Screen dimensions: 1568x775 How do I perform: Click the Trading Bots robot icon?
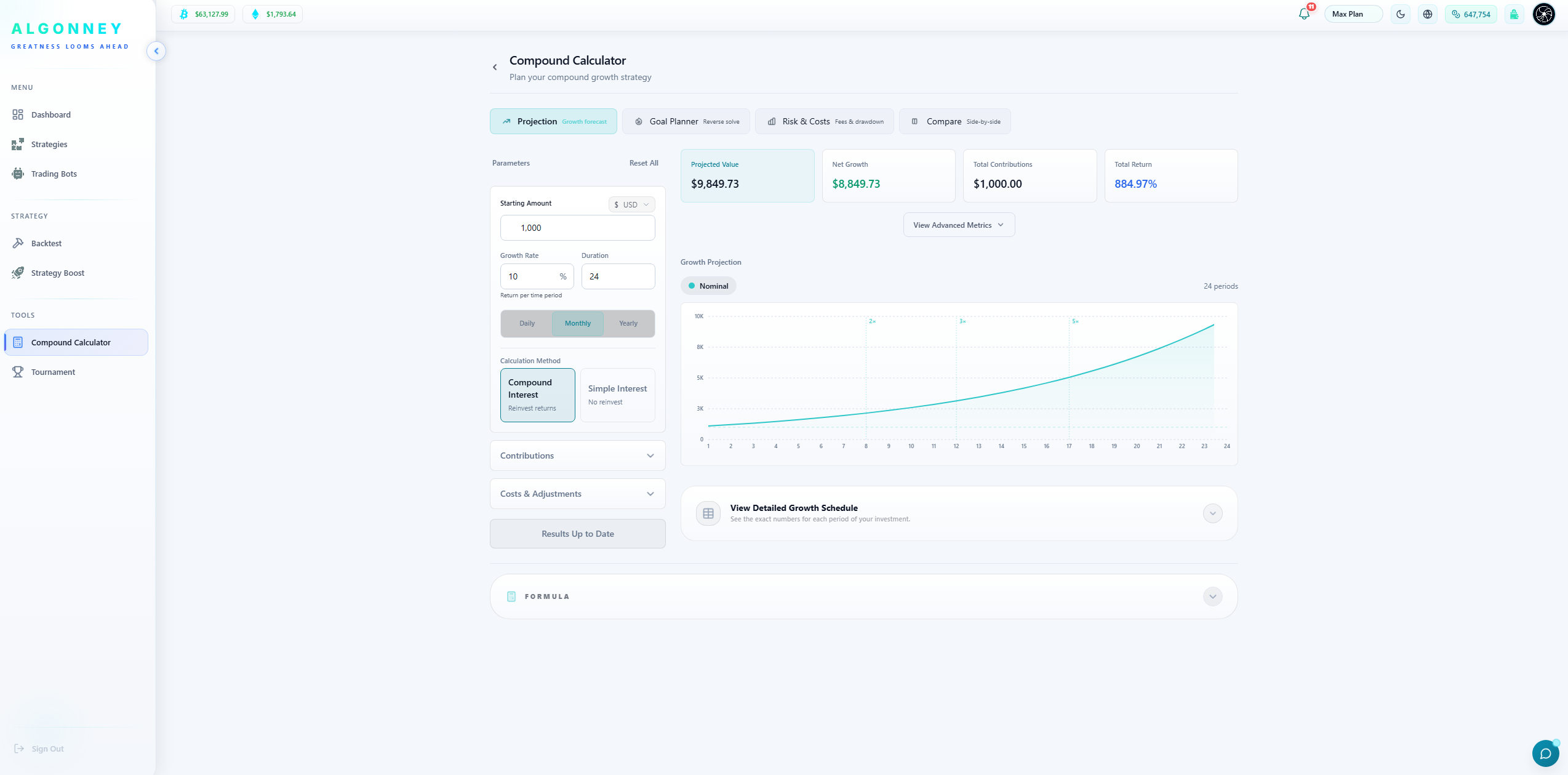coord(18,174)
